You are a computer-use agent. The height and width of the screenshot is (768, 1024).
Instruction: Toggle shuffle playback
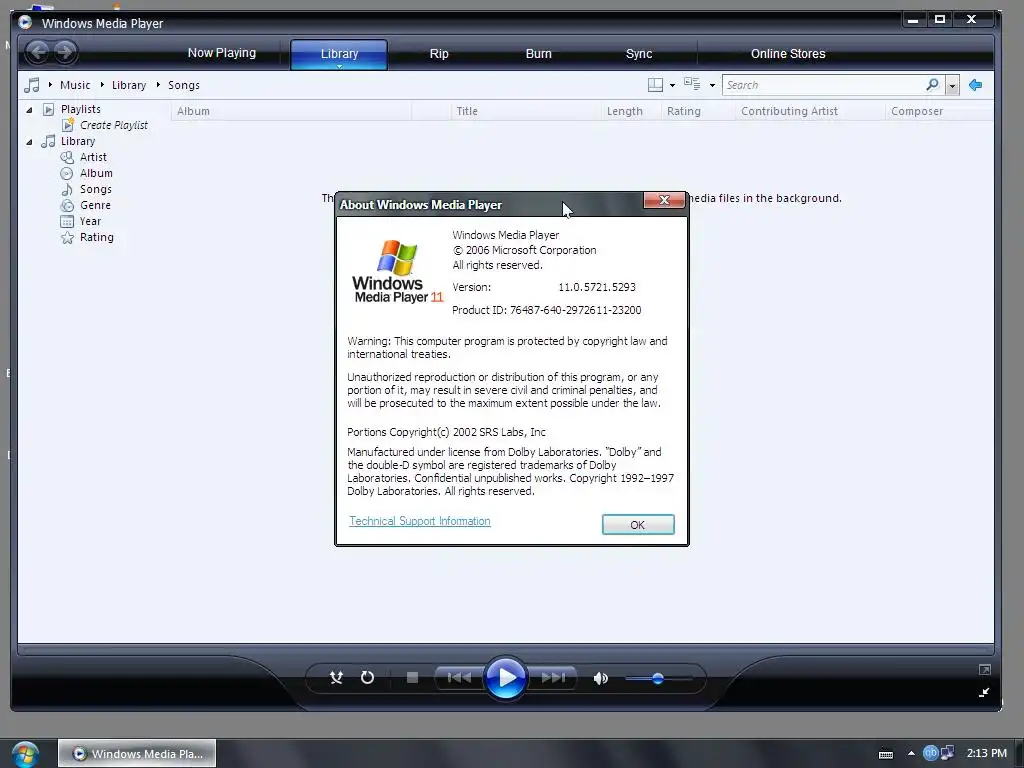coord(336,678)
